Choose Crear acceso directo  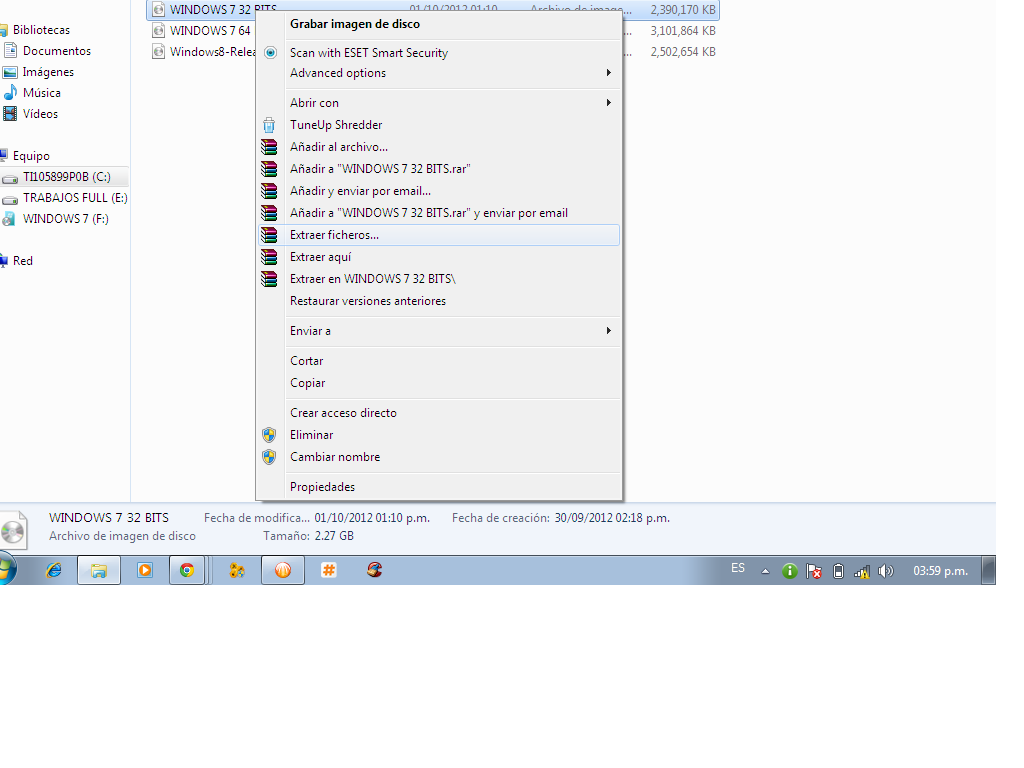344,413
